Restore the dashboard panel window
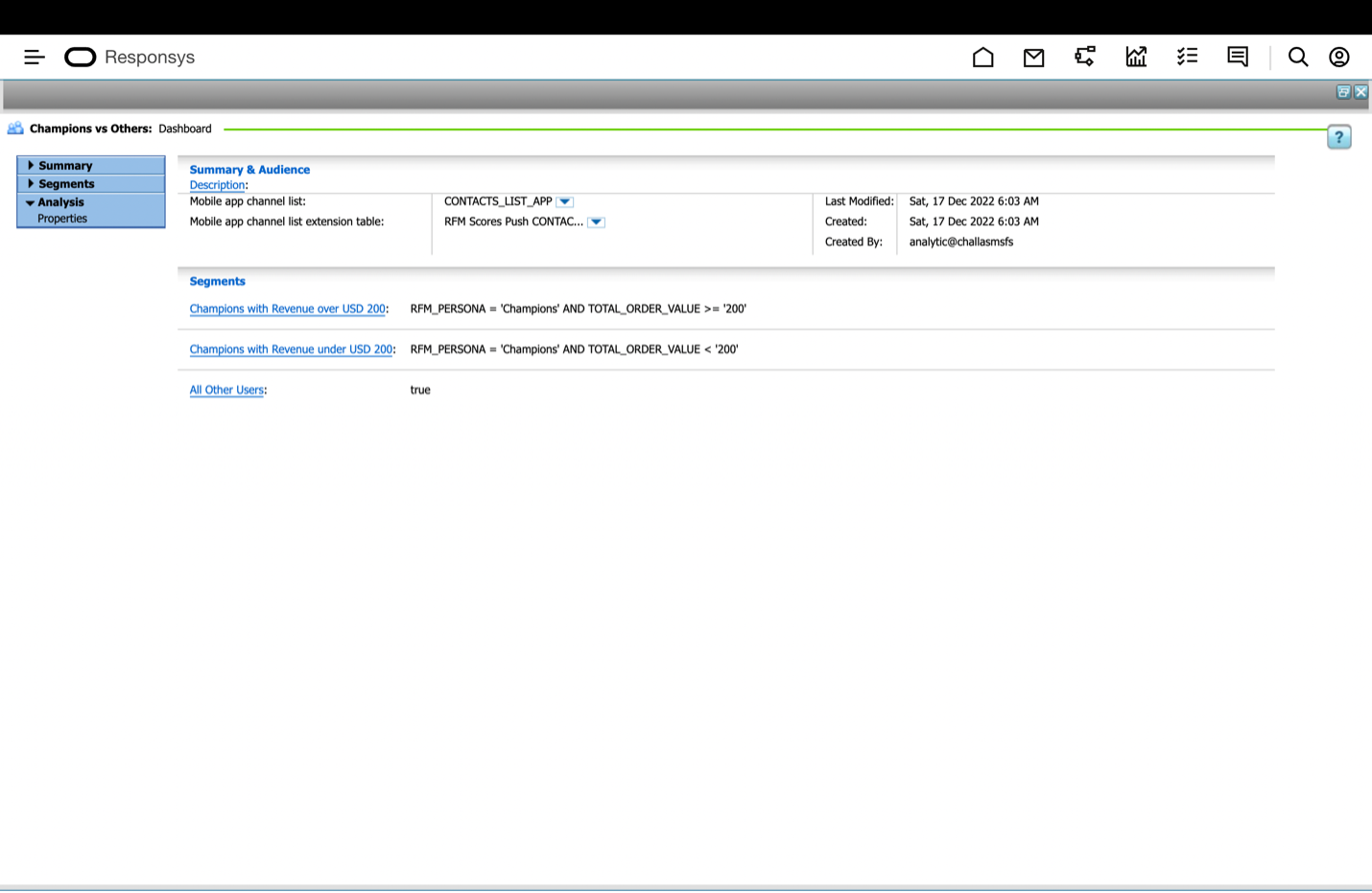 1343,92
